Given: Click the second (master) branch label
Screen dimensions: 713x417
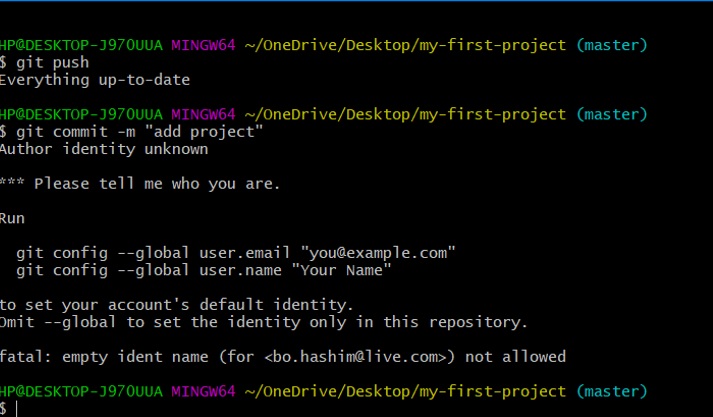Looking at the screenshot, I should pos(612,114).
